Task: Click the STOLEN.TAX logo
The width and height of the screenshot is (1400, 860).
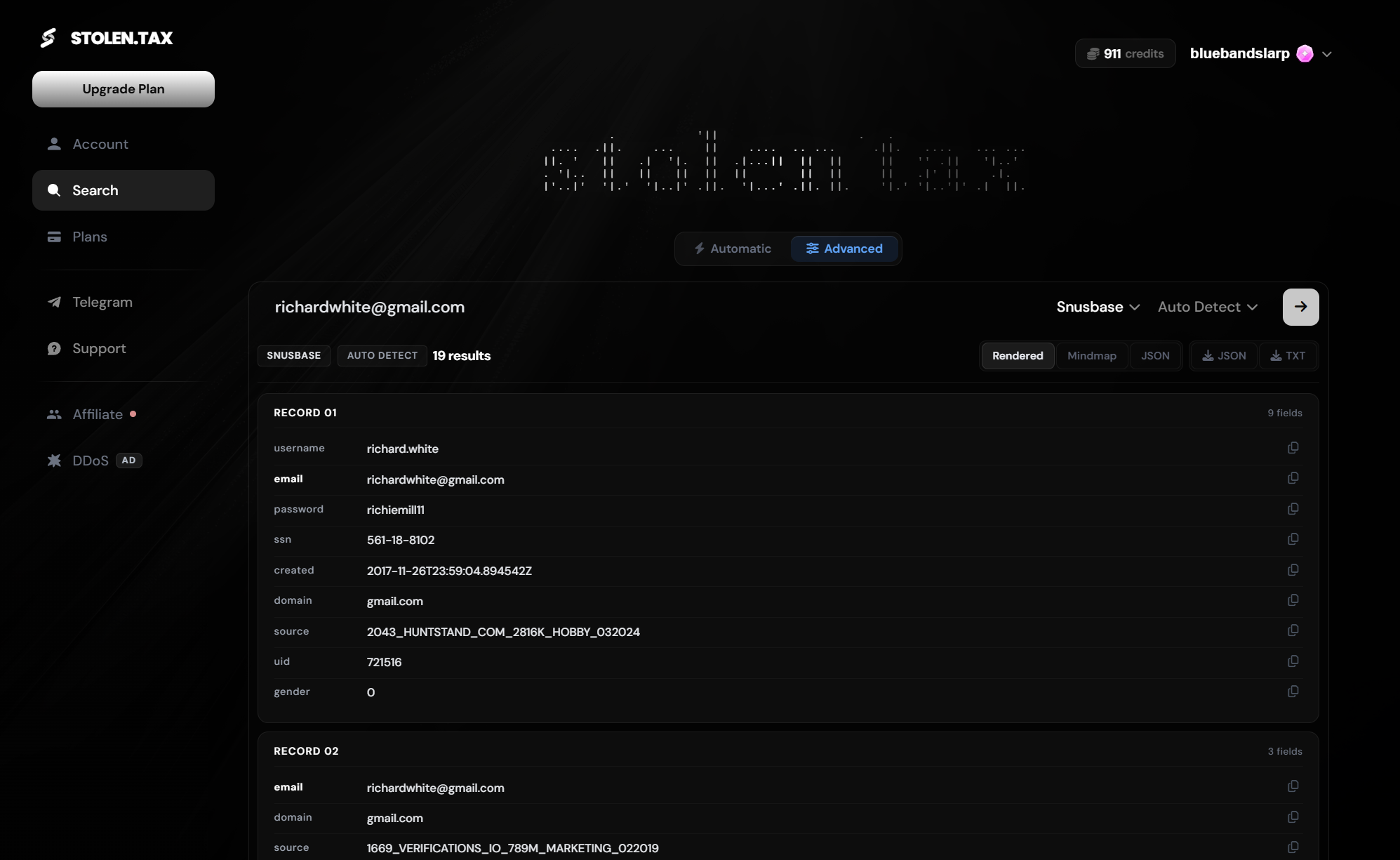Action: pos(107,38)
